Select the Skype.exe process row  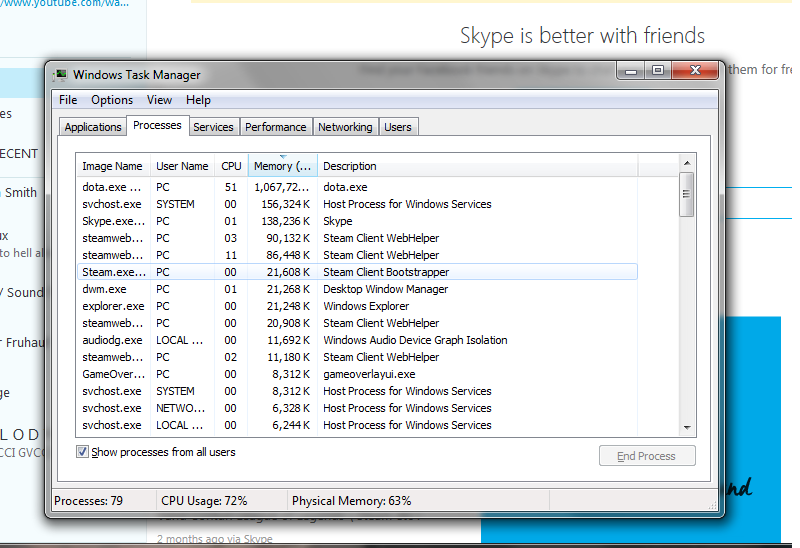click(x=357, y=221)
